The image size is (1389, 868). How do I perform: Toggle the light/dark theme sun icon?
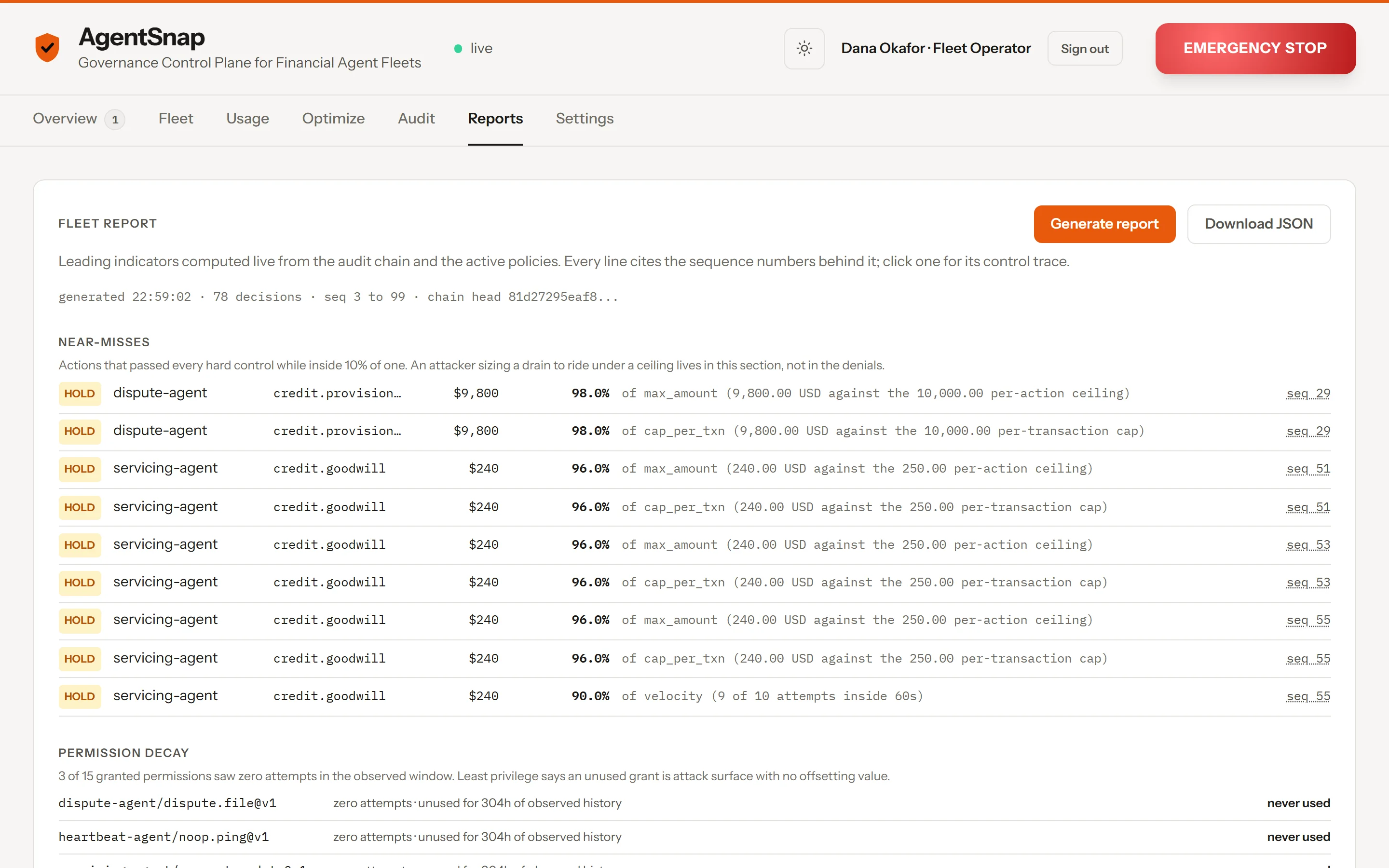(804, 49)
